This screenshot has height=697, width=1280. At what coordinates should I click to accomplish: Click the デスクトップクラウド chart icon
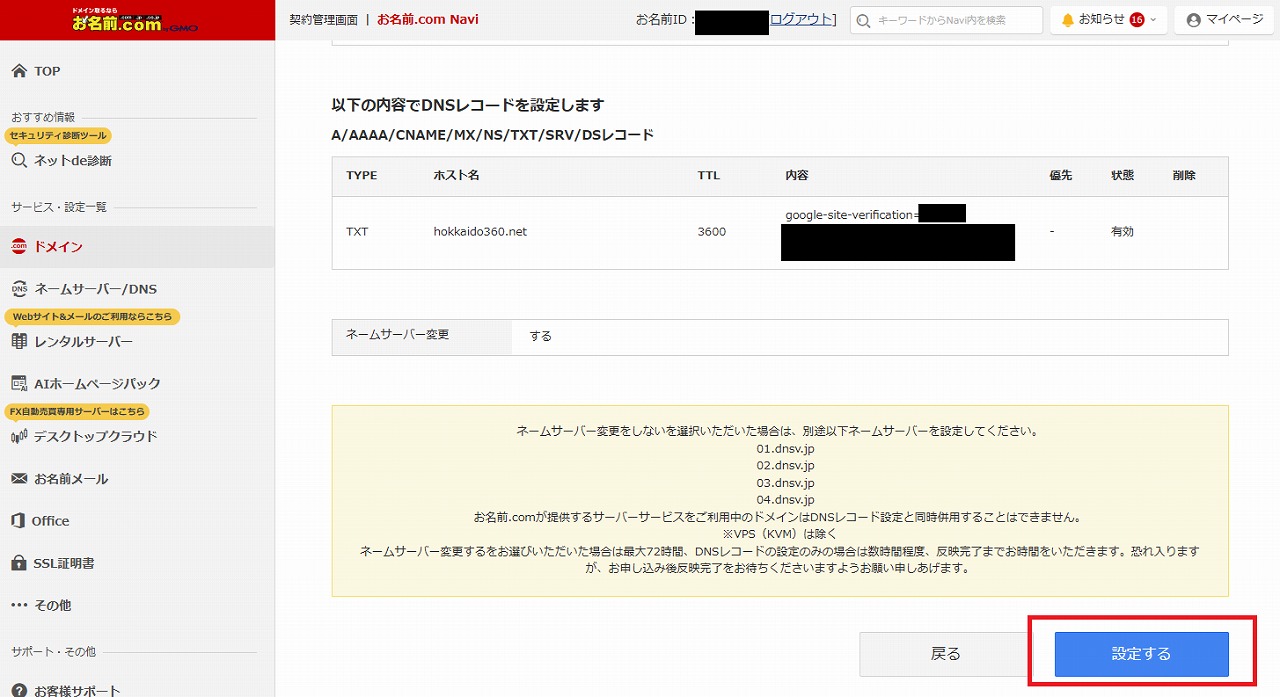tap(19, 437)
